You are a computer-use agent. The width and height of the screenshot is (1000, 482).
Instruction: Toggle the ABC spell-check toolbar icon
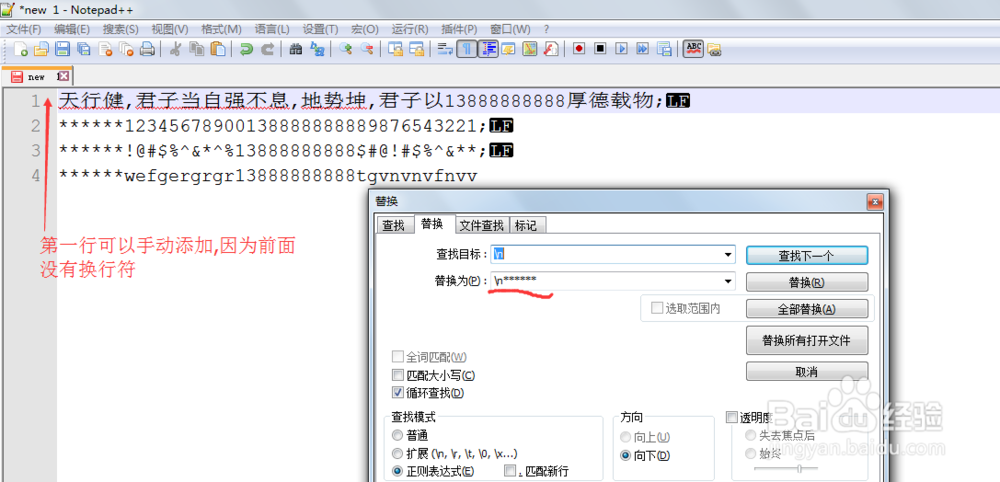click(x=693, y=49)
